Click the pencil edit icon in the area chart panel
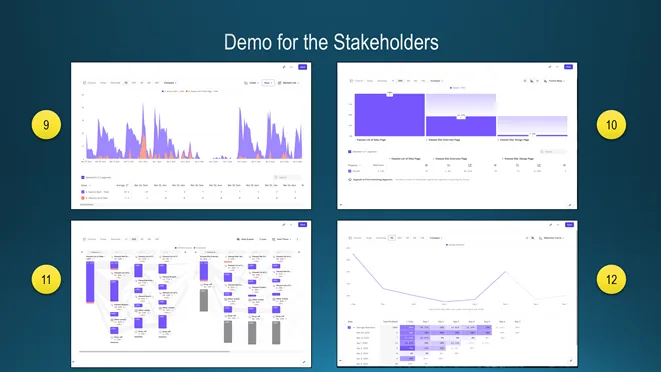This screenshot has width=661, height=372. (284, 67)
